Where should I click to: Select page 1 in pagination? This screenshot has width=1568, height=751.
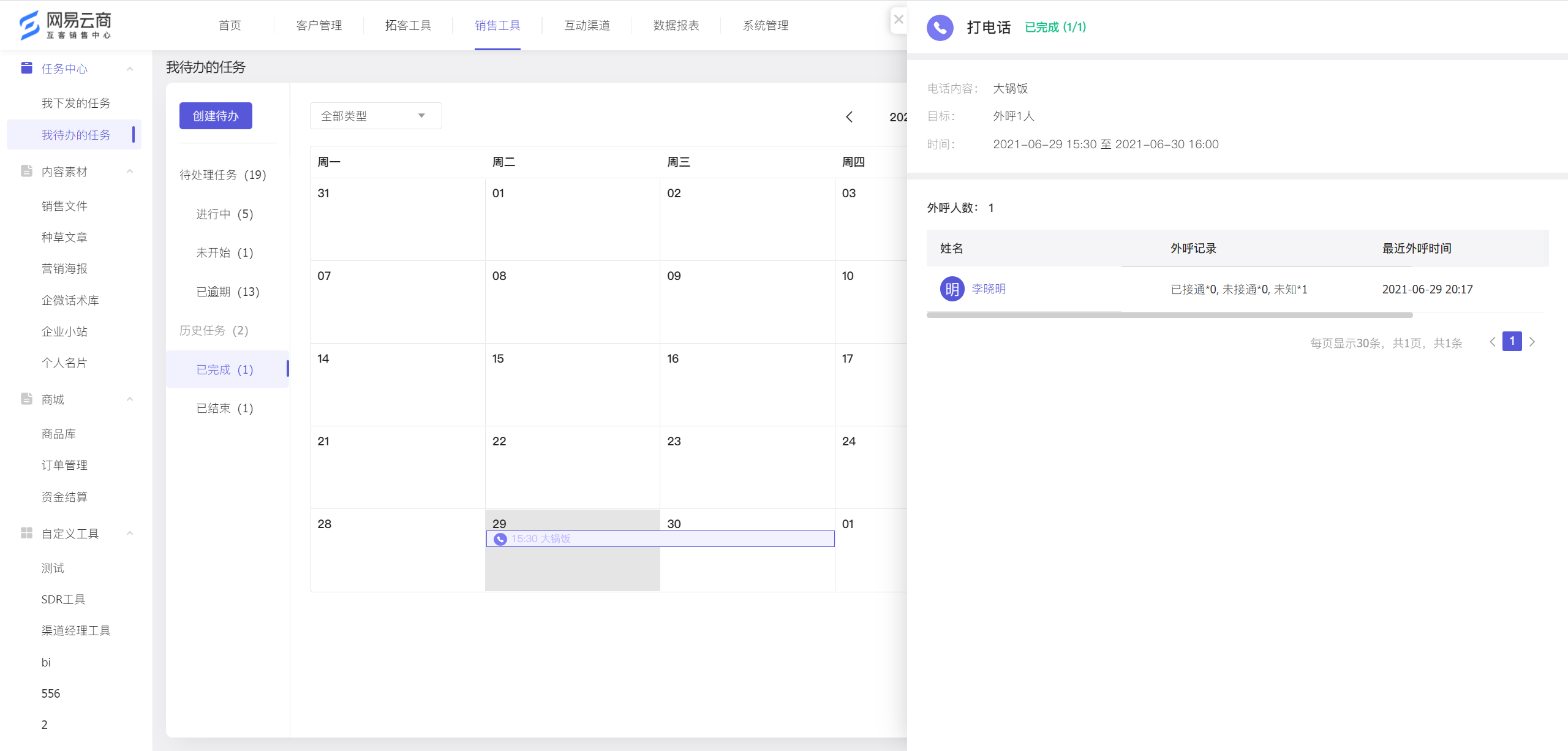(1512, 341)
